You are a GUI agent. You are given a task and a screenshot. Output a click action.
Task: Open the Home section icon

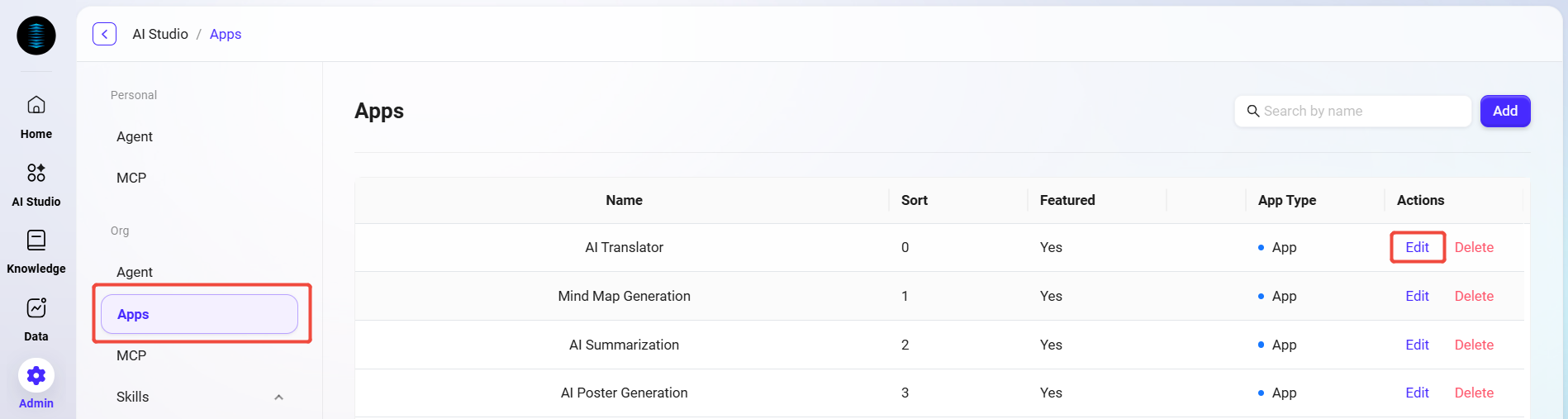36,105
